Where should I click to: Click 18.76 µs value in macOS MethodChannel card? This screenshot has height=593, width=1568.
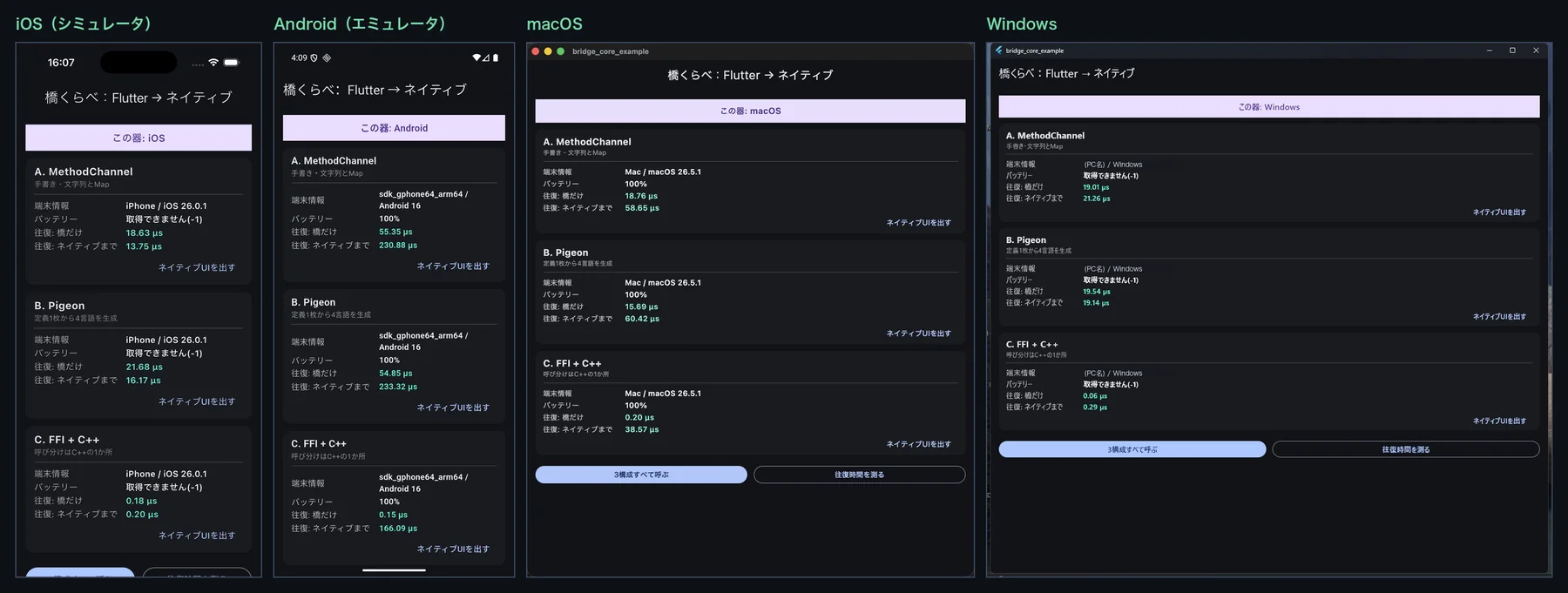tap(641, 196)
